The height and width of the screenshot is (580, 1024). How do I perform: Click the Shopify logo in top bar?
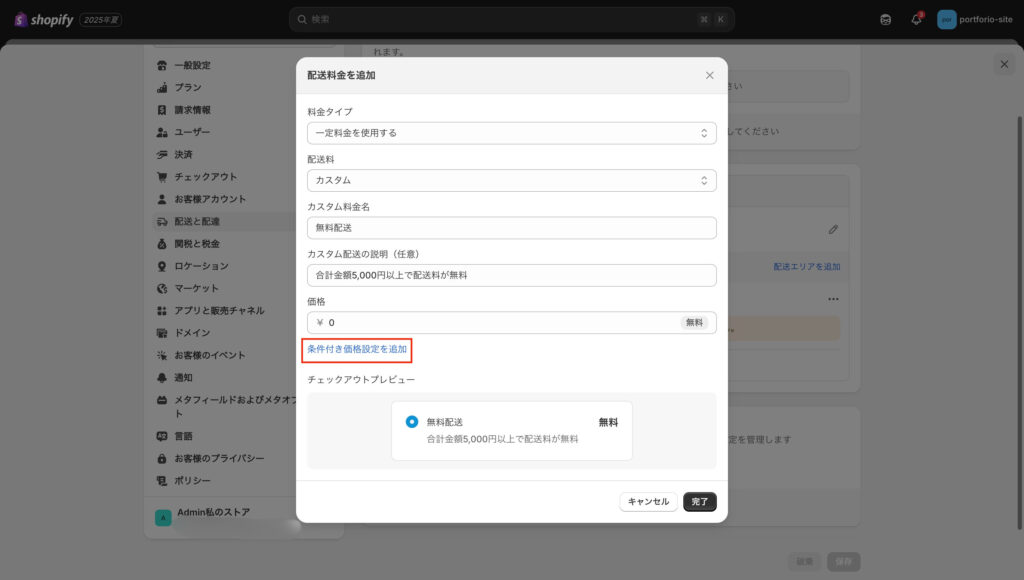(x=44, y=19)
